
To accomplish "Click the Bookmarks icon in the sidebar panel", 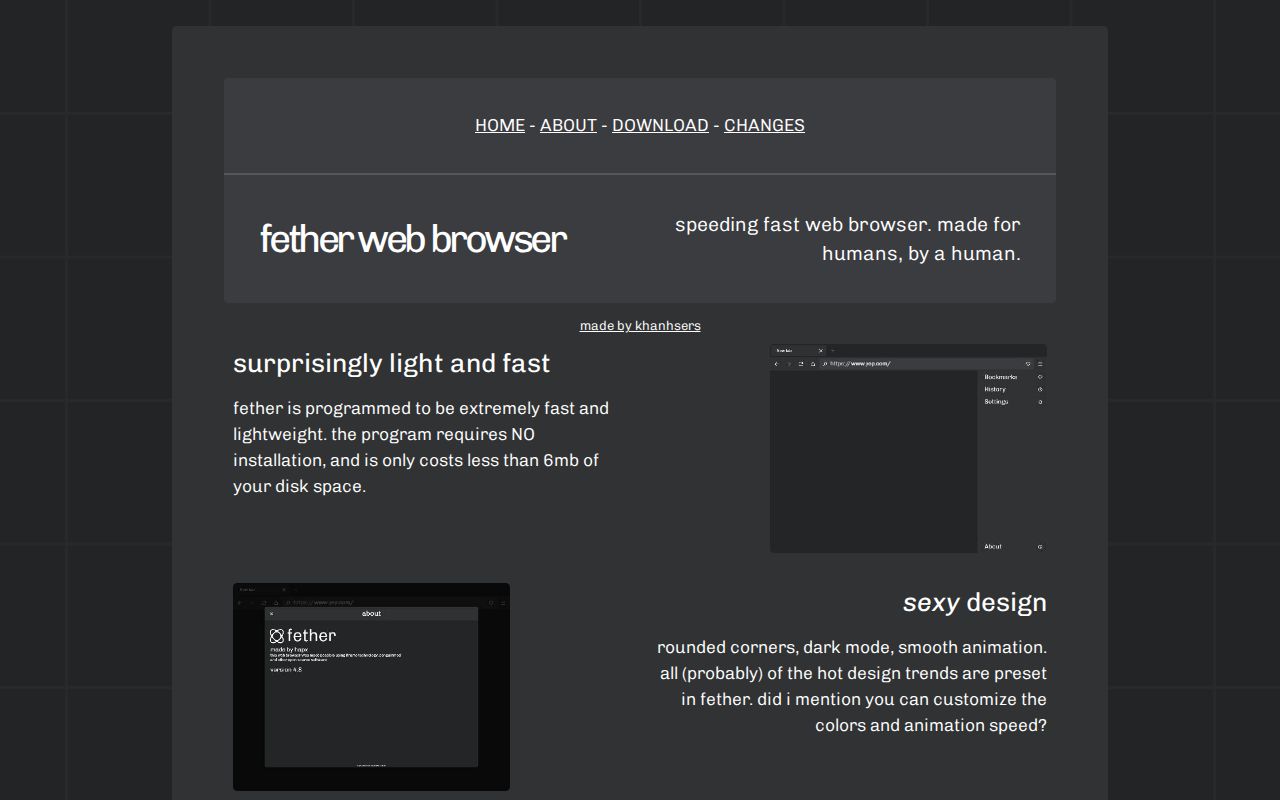I will click(1040, 377).
